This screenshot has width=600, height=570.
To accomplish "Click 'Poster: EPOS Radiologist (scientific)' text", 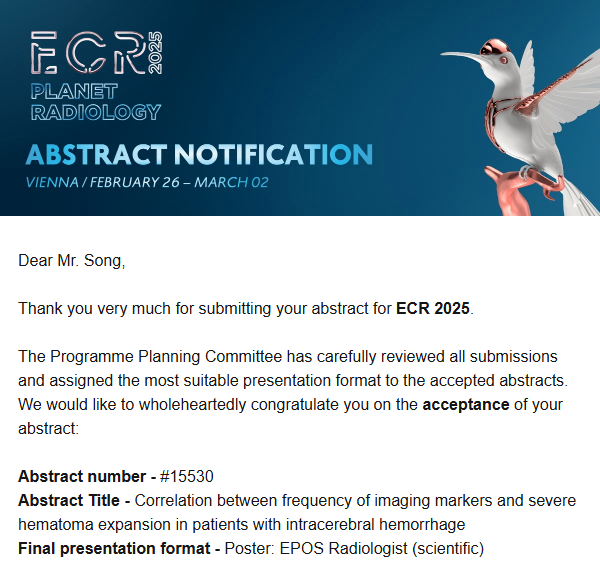I will click(x=354, y=548).
